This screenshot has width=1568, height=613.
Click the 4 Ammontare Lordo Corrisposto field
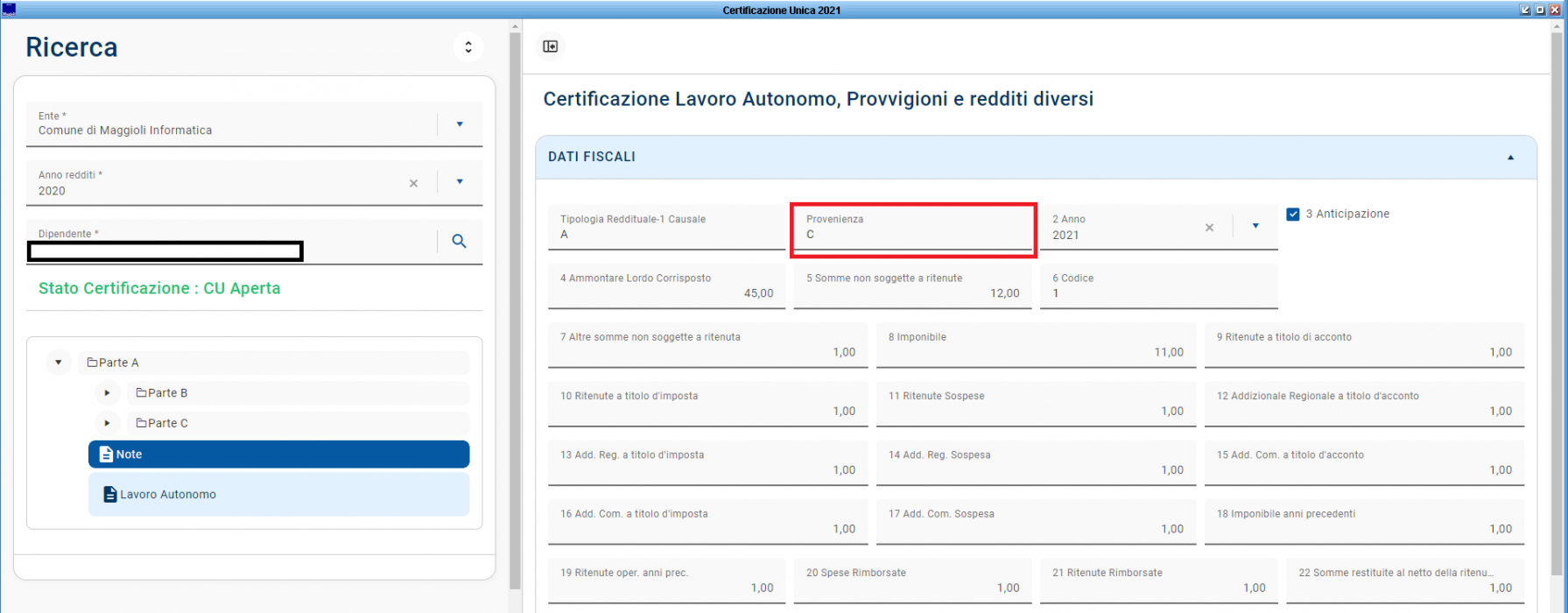pyautogui.click(x=666, y=287)
